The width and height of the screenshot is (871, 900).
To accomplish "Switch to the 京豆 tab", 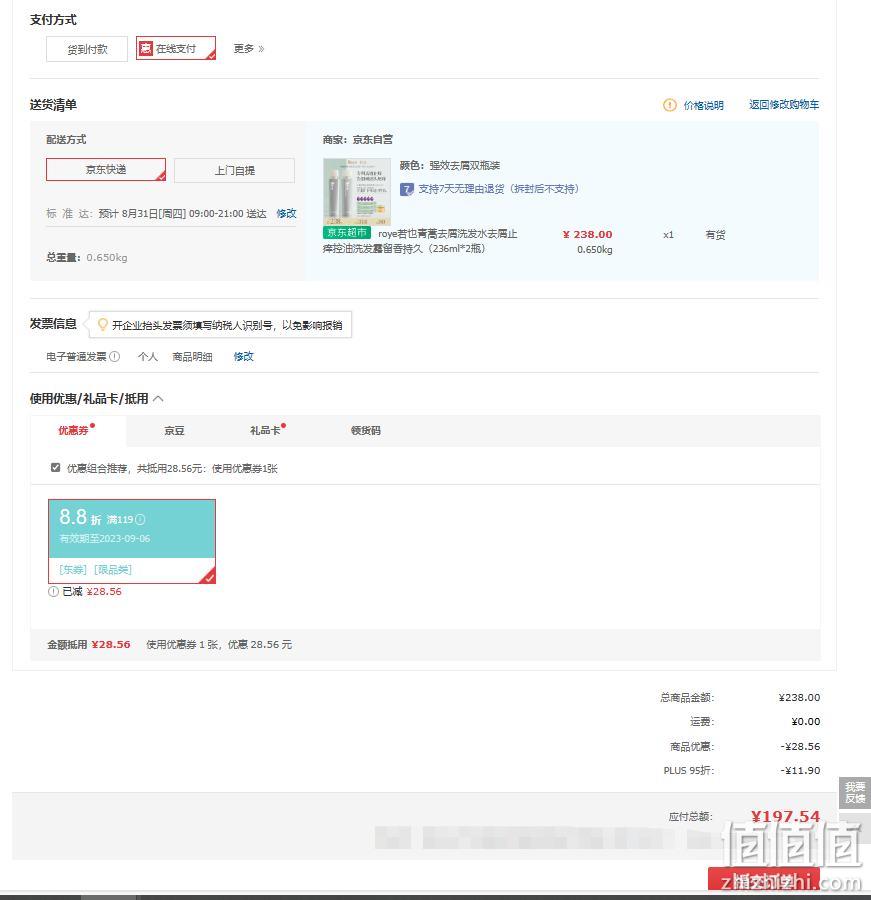I will 174,430.
